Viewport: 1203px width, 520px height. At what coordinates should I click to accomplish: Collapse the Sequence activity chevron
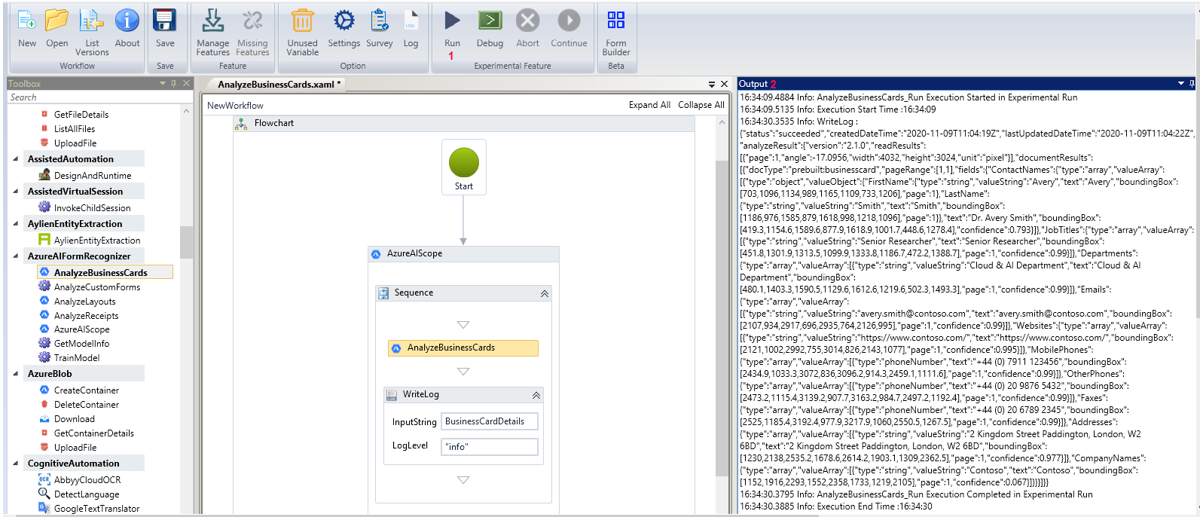(544, 294)
